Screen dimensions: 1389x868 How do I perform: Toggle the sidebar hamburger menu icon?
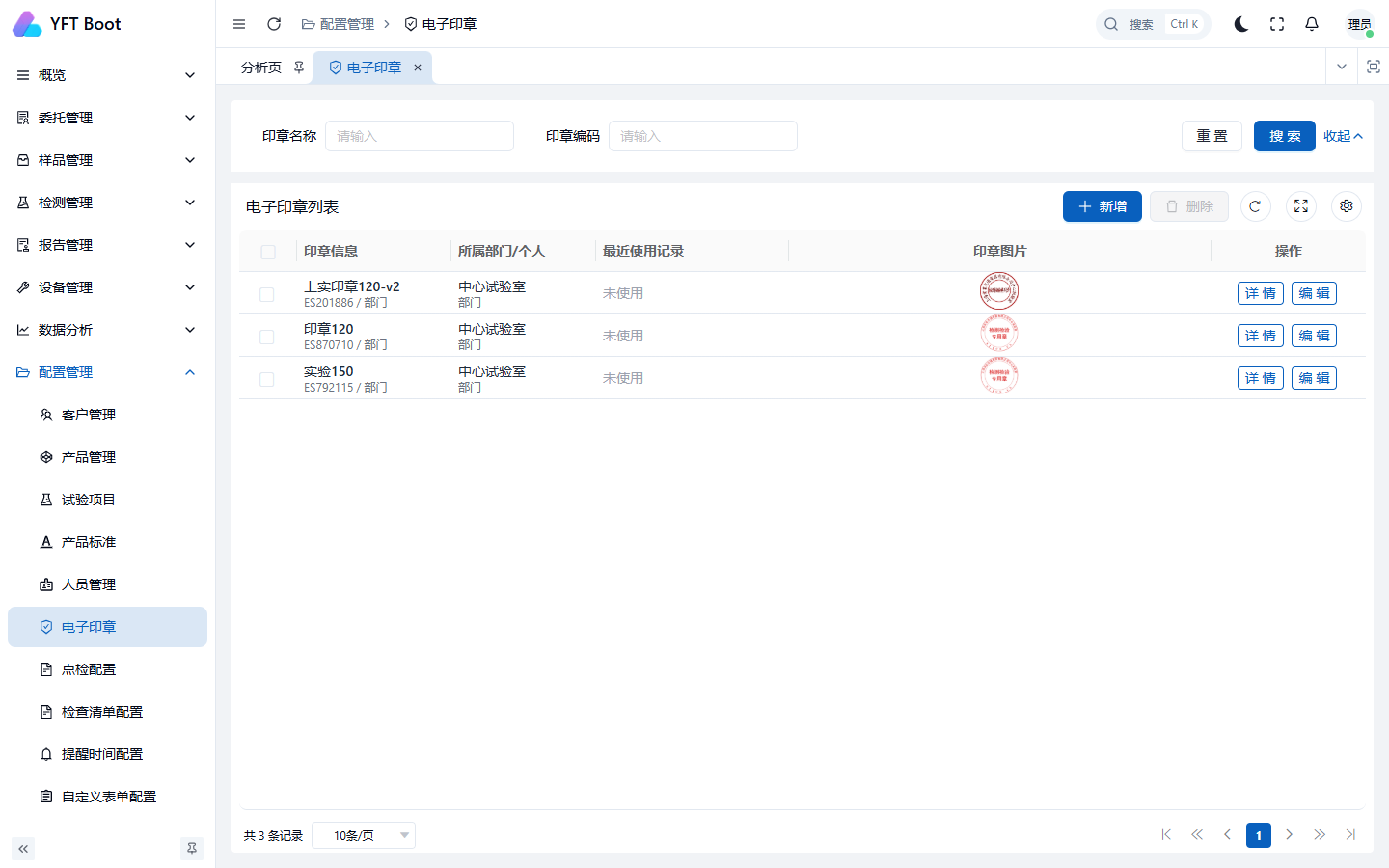(239, 24)
